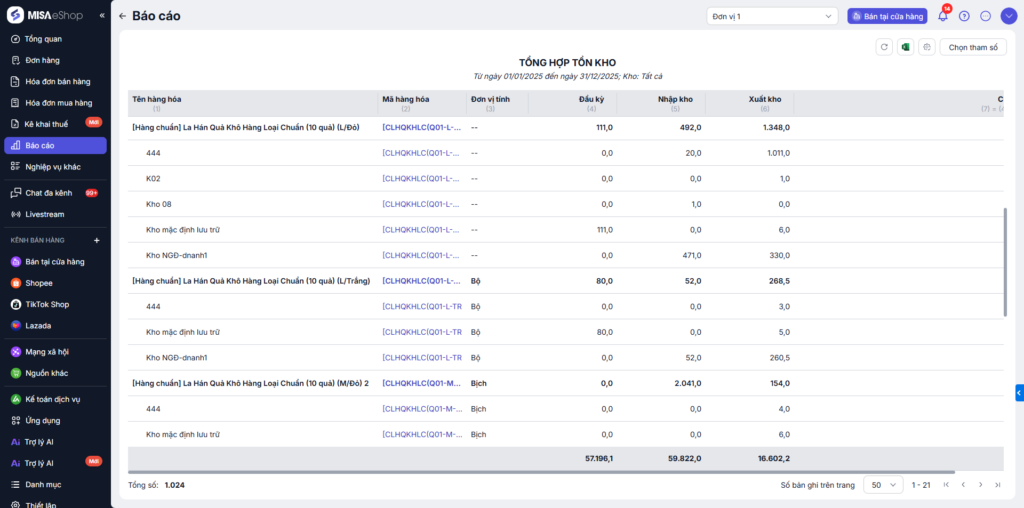
Task: Click the table's horizontal scrollbar
Action: 540,472
